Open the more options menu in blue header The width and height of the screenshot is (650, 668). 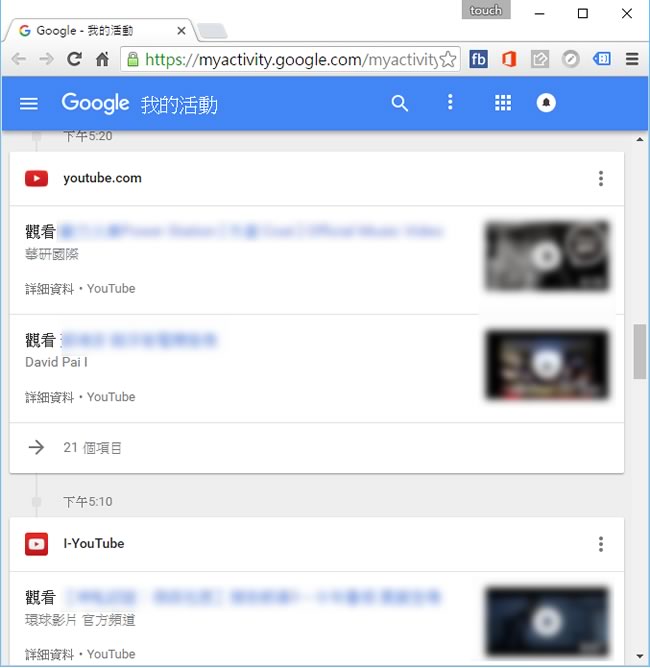[x=450, y=102]
